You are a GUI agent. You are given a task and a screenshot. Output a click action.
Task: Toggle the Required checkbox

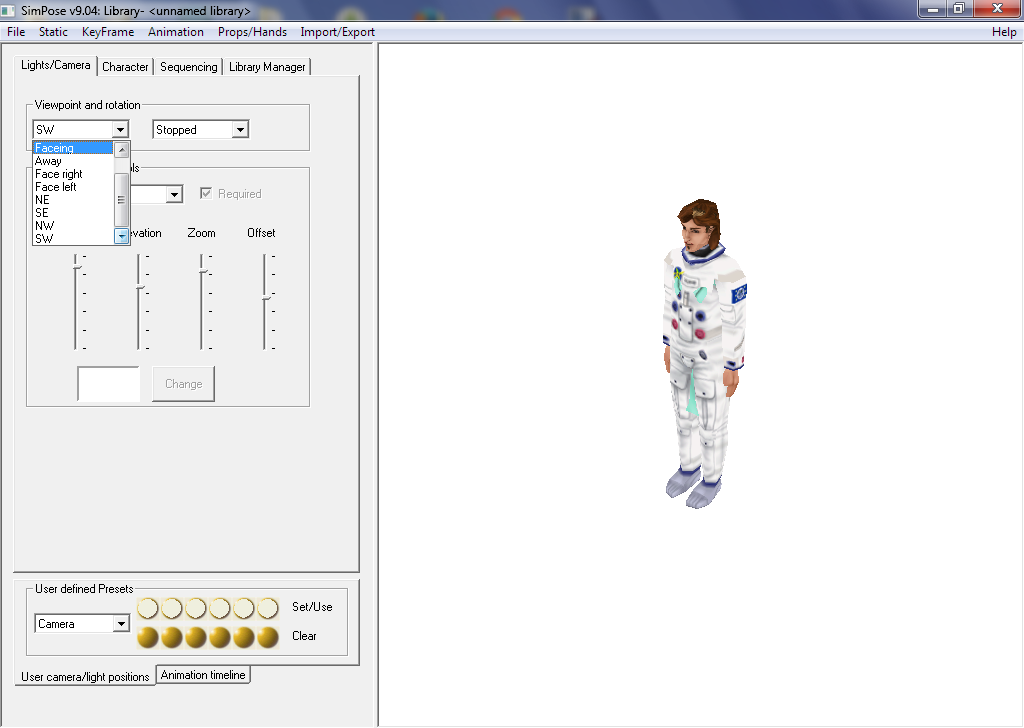[x=207, y=194]
